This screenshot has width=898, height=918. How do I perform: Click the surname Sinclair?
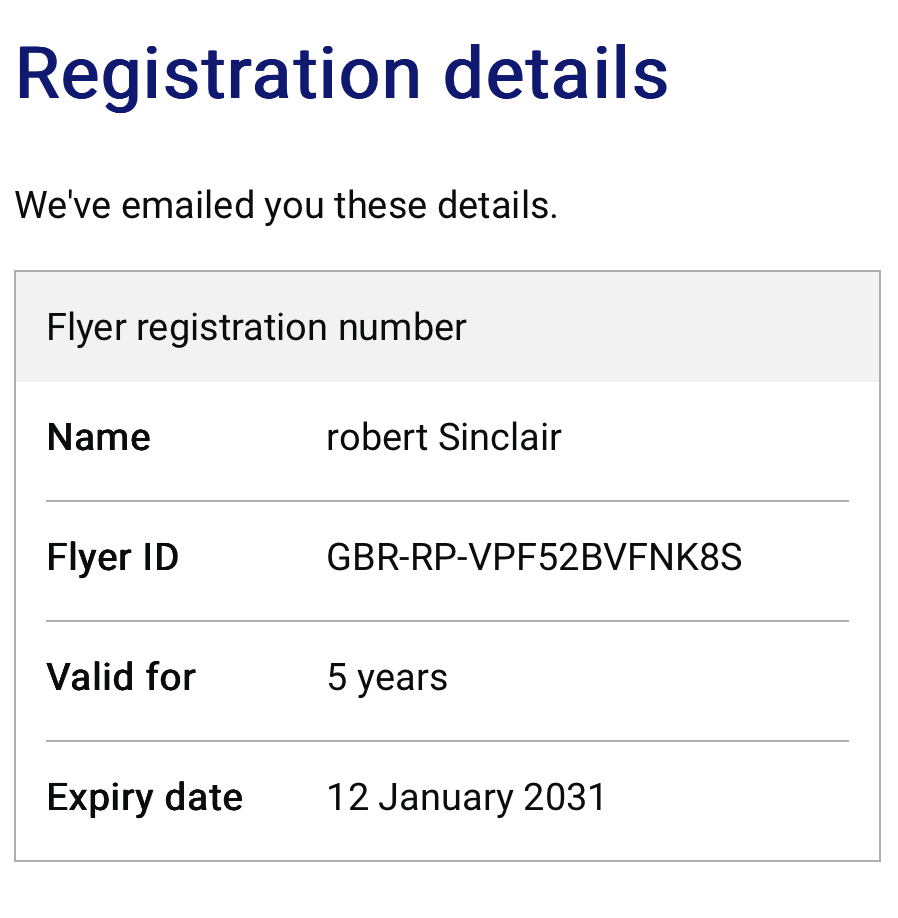tap(500, 437)
